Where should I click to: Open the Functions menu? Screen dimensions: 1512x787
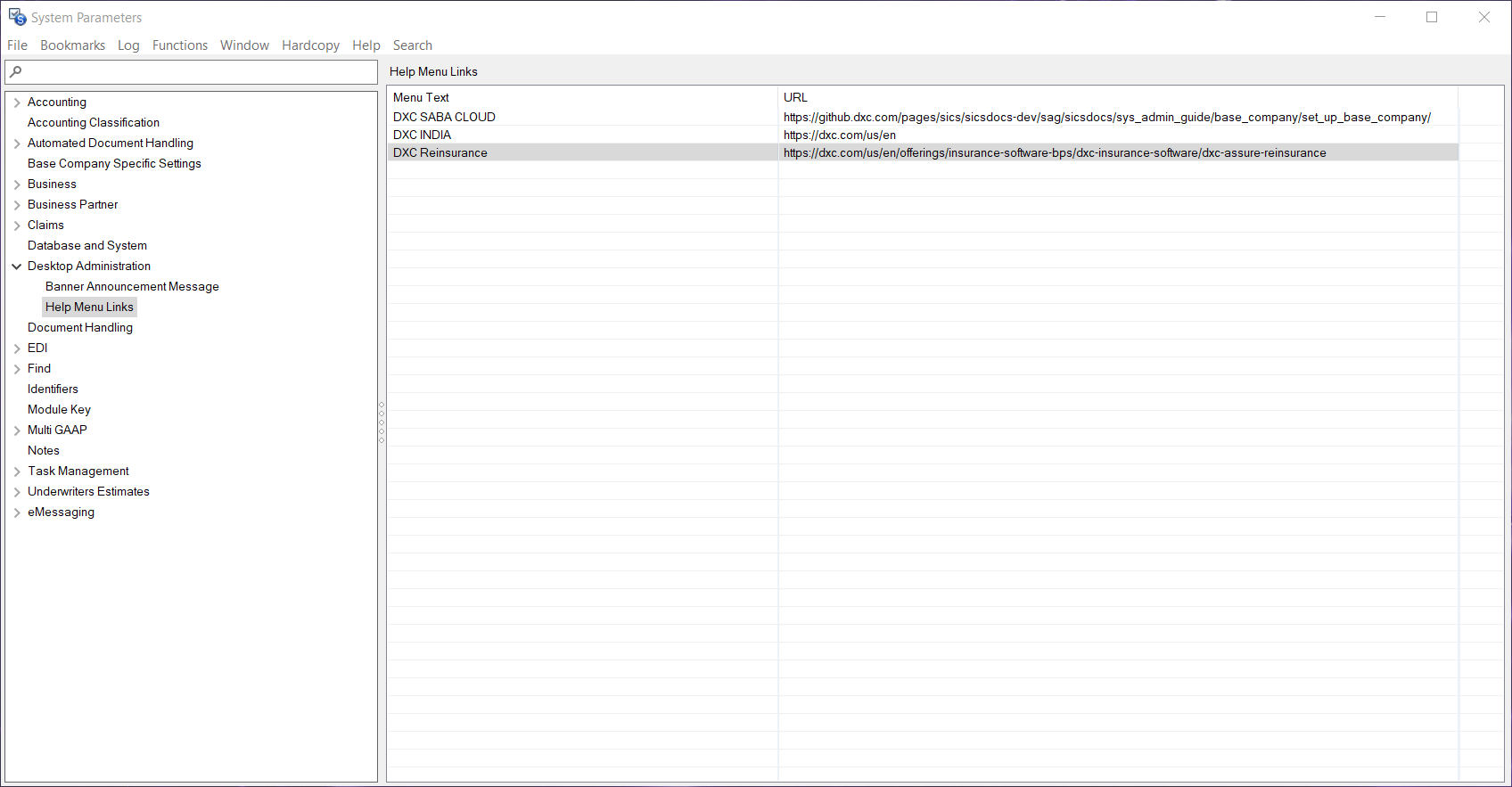pos(180,45)
